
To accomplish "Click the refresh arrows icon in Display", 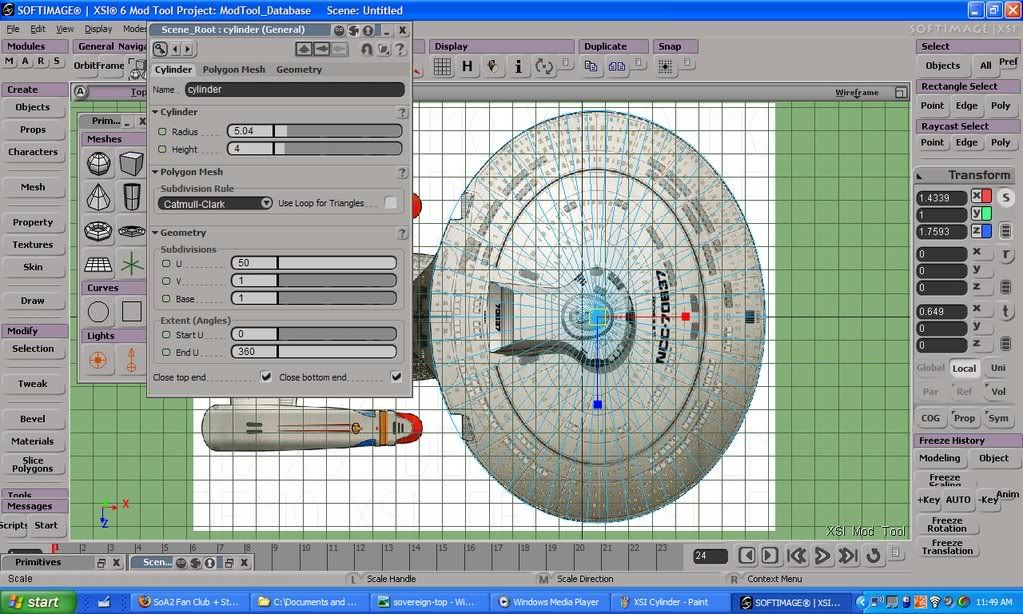I will [x=543, y=67].
